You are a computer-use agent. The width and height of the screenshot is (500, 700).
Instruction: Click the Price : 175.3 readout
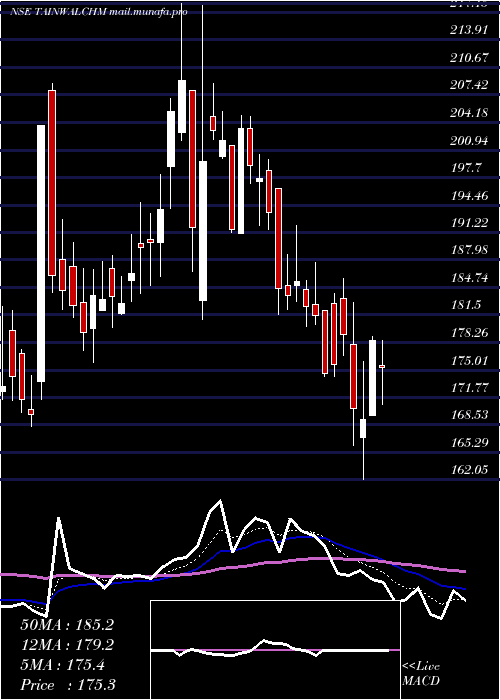(x=68, y=685)
